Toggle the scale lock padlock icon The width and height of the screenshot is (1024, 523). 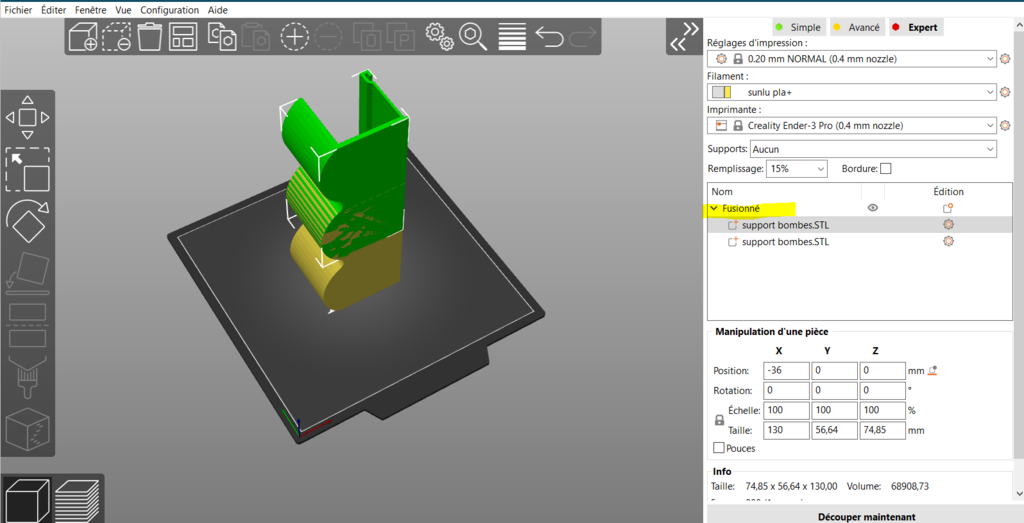(719, 420)
